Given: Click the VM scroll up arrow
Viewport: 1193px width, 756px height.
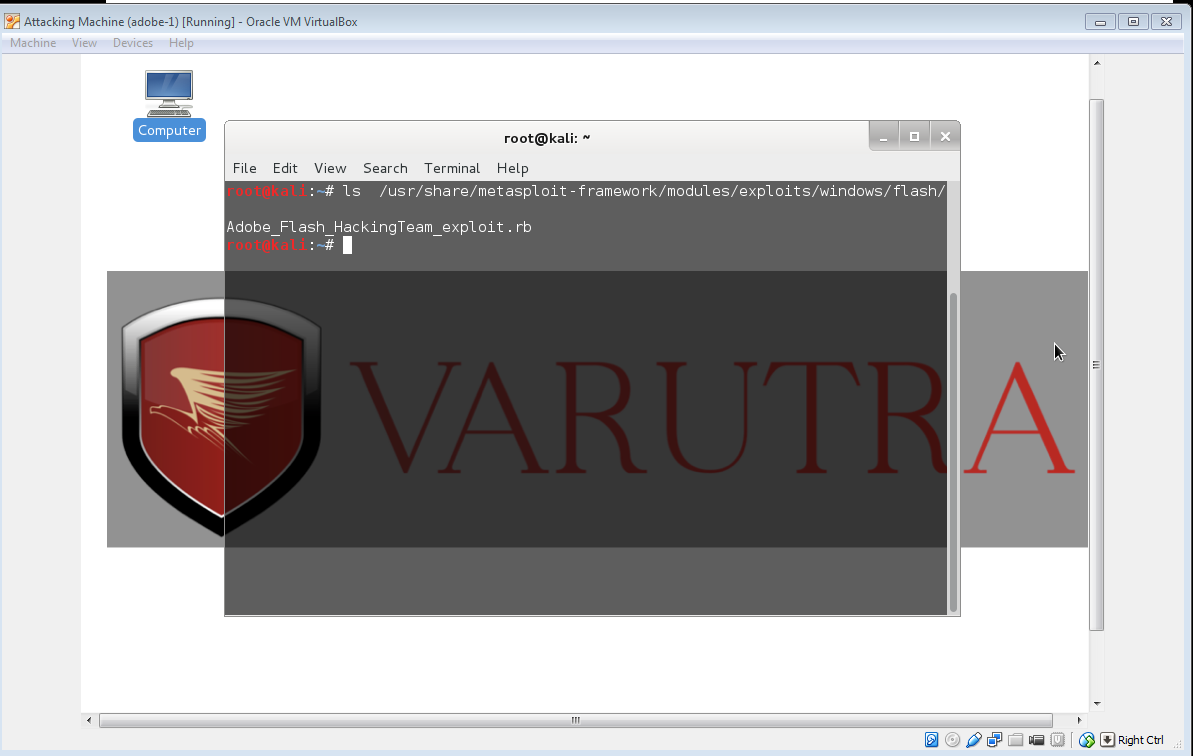Looking at the screenshot, I should point(1096,62).
